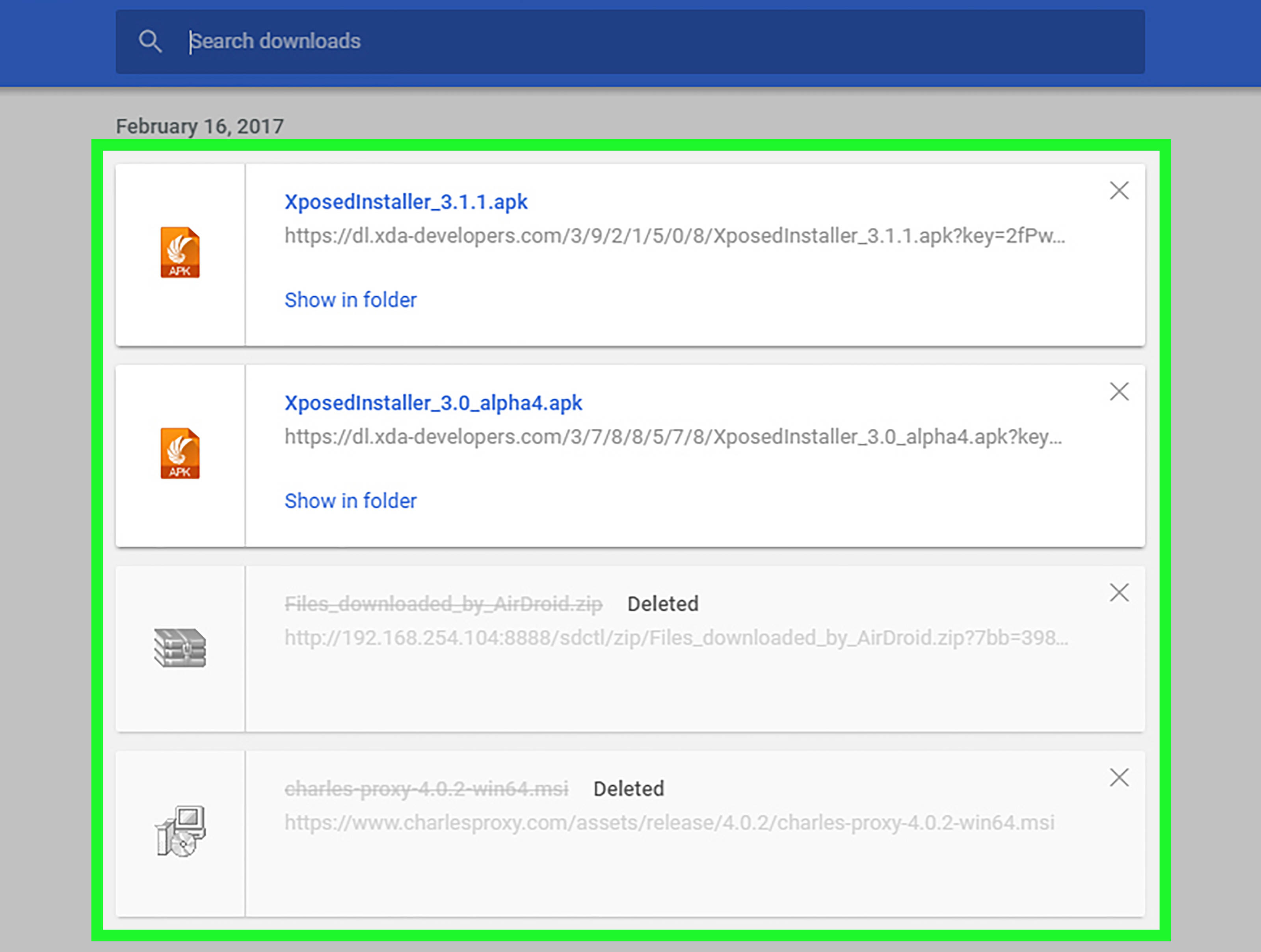Click the XposedInstaller_3.0_alpha4 APK icon
The height and width of the screenshot is (952, 1261).
click(180, 454)
